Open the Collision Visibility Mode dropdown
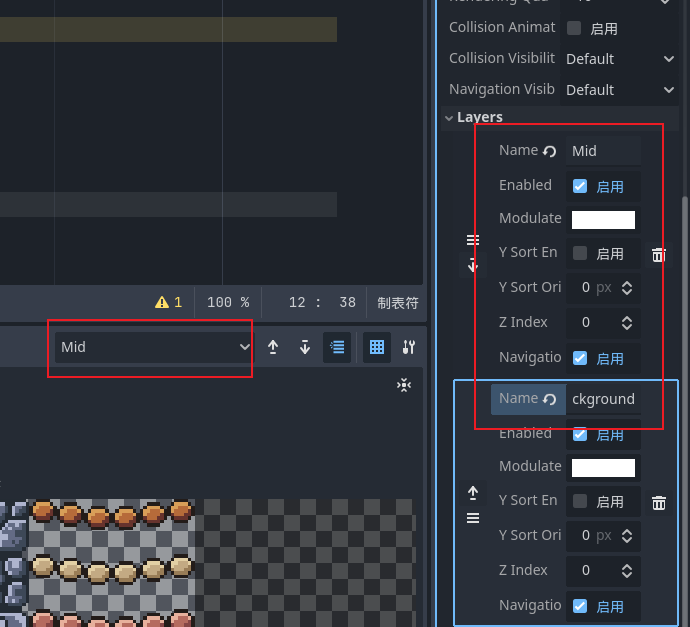Viewport: 690px width, 627px height. [x=620, y=59]
